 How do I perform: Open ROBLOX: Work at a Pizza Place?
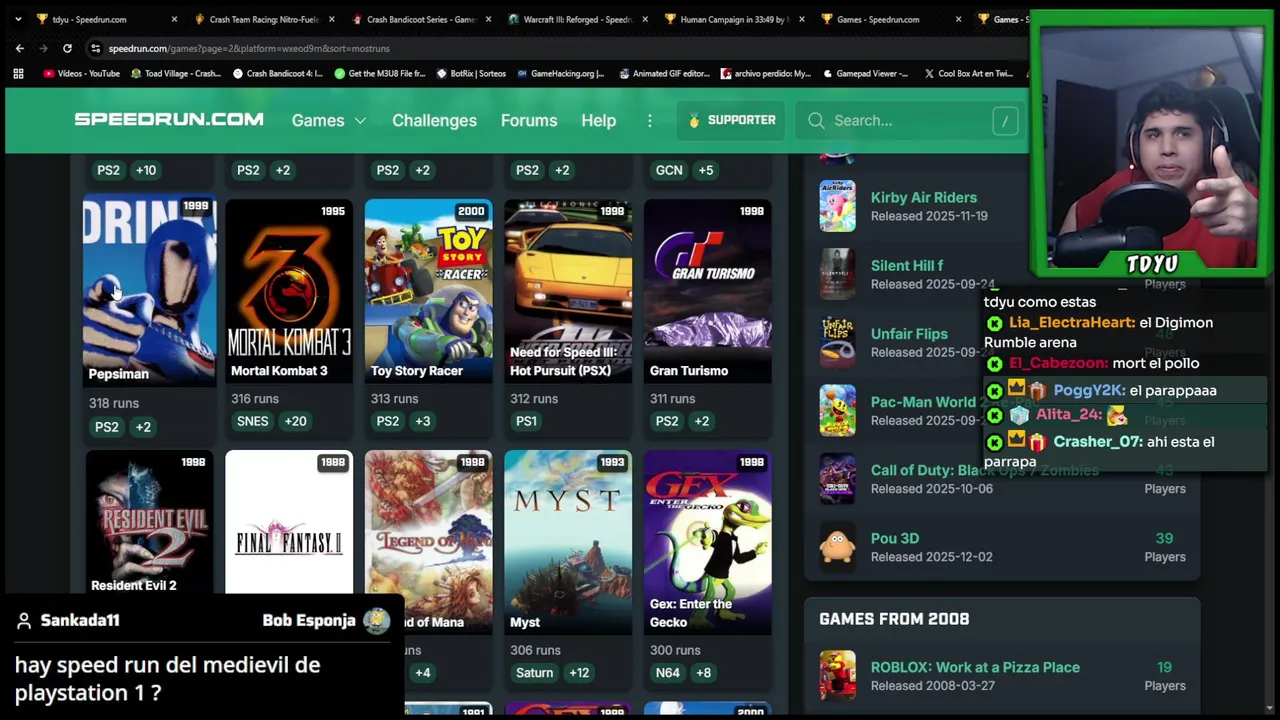point(975,667)
